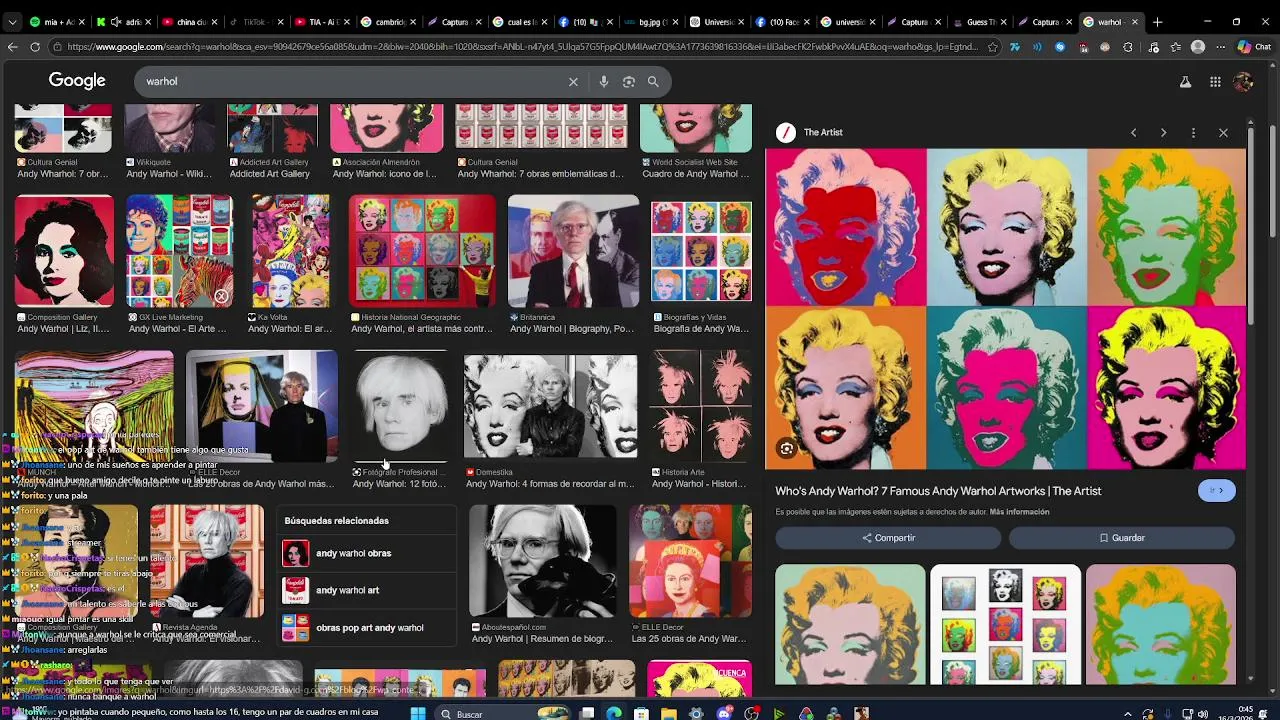Open the tab search chevron at top left
Viewport: 1280px width, 720px height.
click(x=12, y=21)
